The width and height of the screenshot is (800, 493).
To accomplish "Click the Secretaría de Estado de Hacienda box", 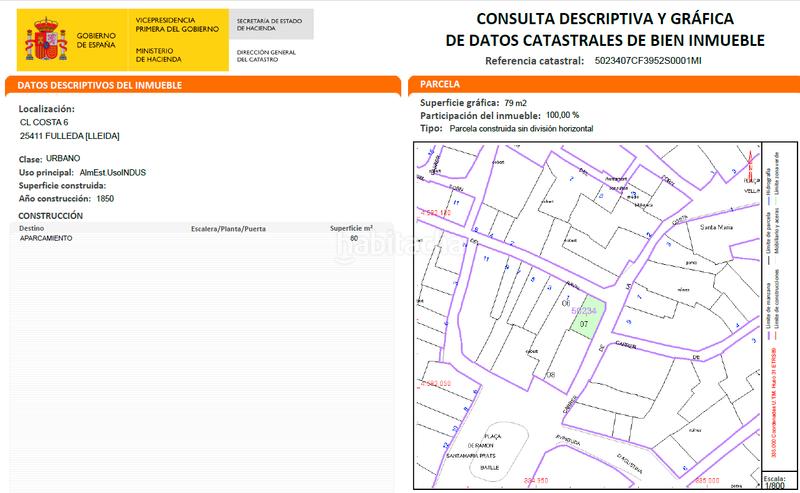I will pyautogui.click(x=271, y=24).
